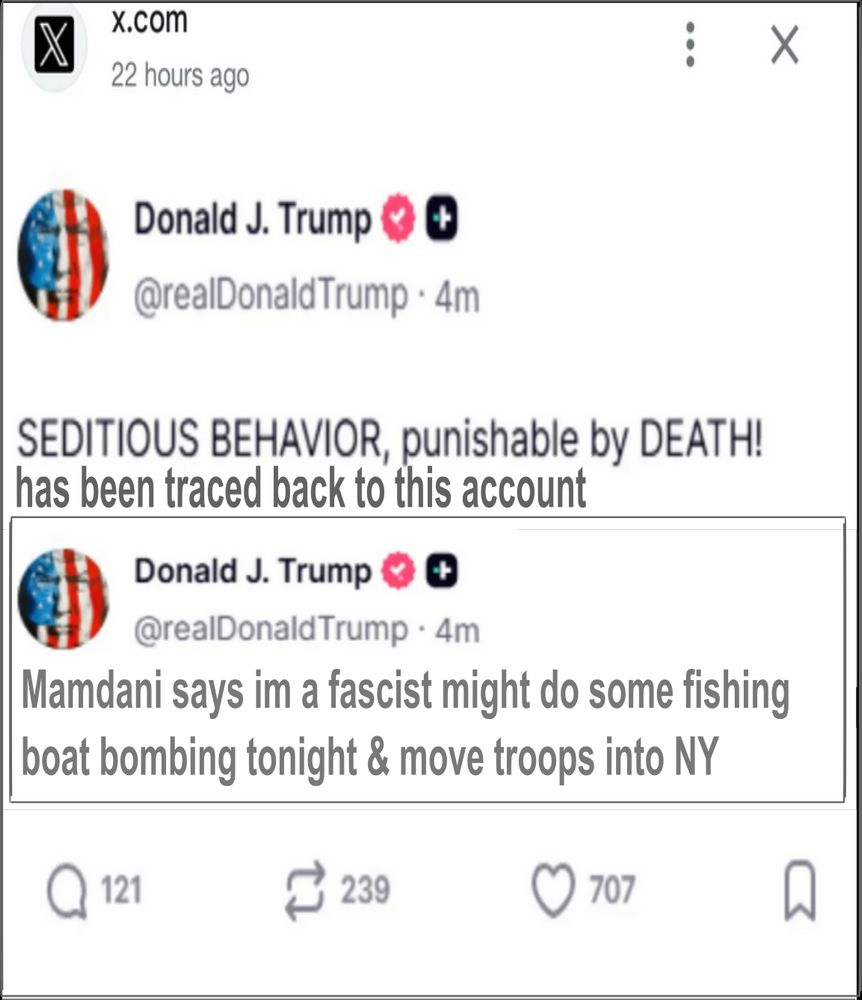Open the main post @realDonaldTrump handle

coord(270,295)
